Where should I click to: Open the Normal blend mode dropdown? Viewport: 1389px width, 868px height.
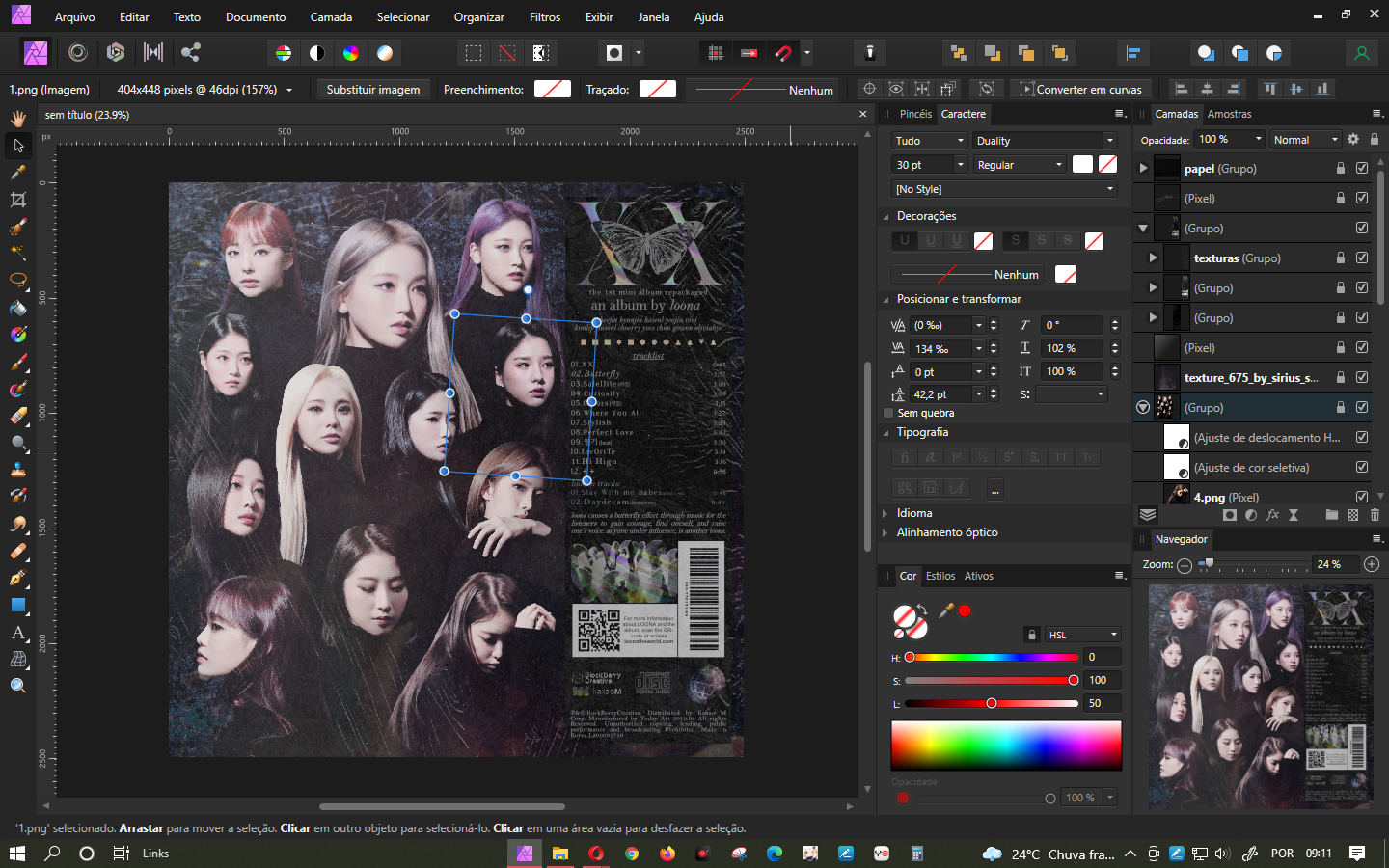[x=1306, y=140]
